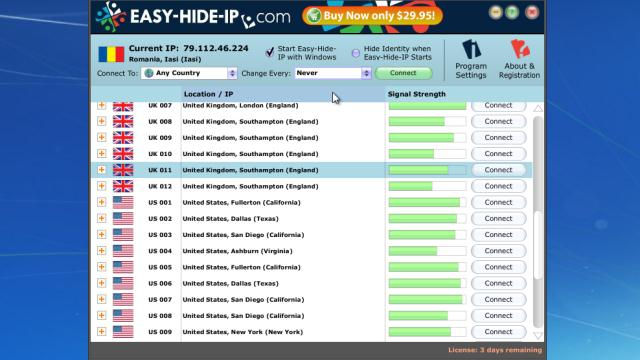Connect to US 004 Ashburn server
The height and width of the screenshot is (360, 640).
pos(498,251)
